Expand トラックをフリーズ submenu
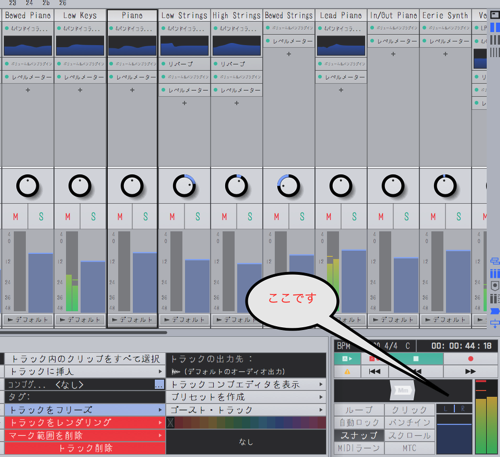 pyautogui.click(x=85, y=410)
